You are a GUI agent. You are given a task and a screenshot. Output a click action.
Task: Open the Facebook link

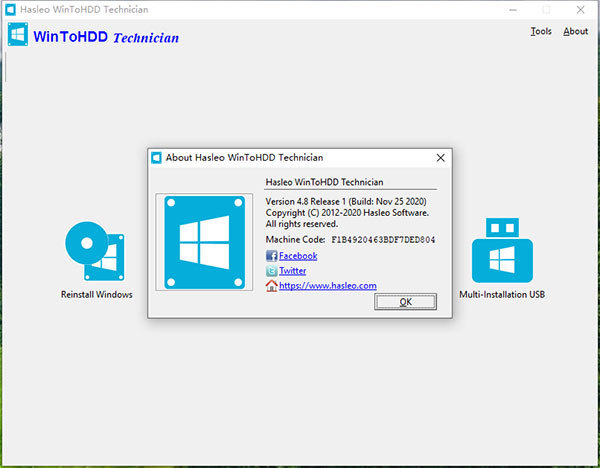click(x=298, y=256)
